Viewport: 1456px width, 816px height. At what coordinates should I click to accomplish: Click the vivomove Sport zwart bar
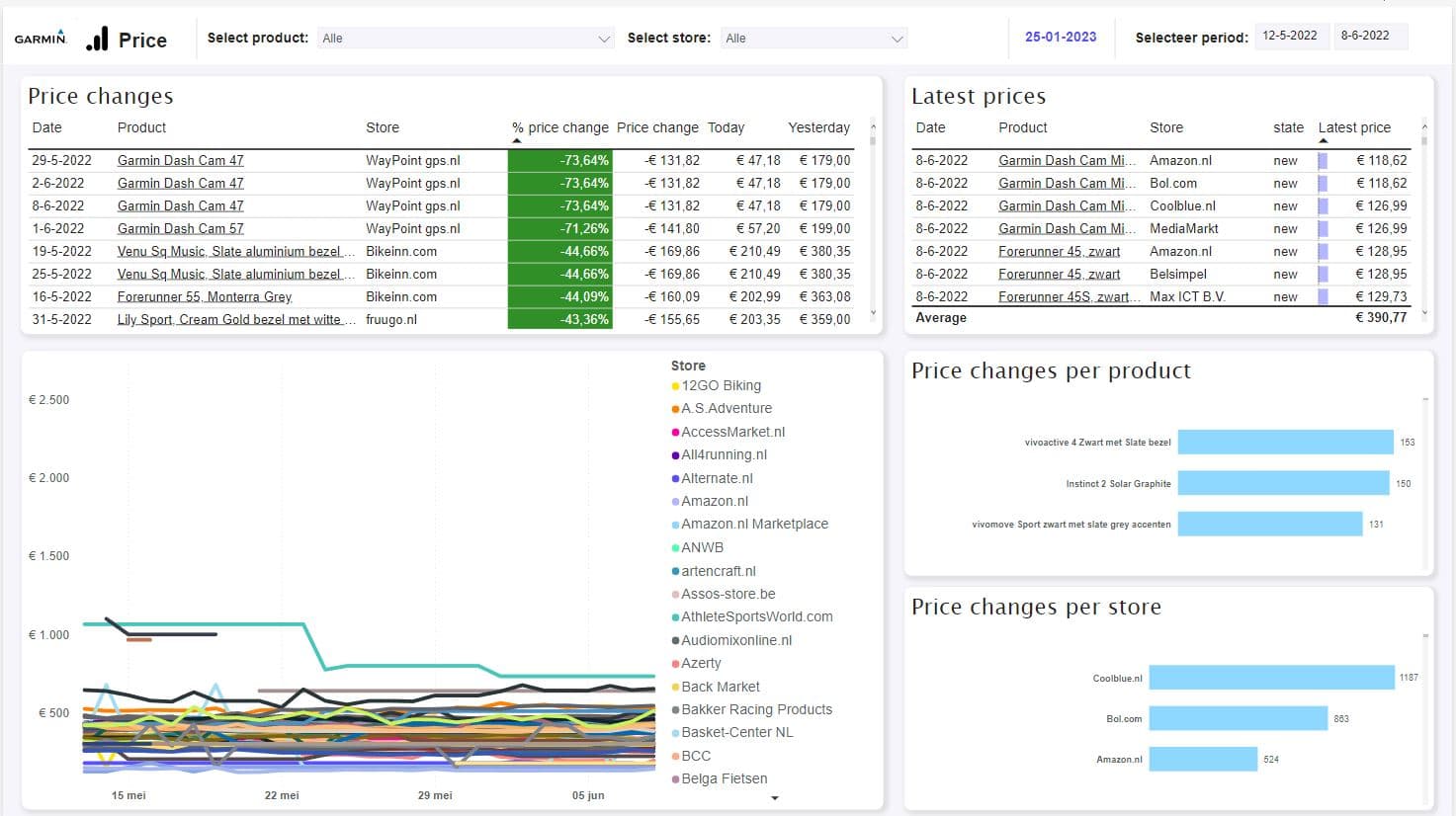(x=1270, y=524)
